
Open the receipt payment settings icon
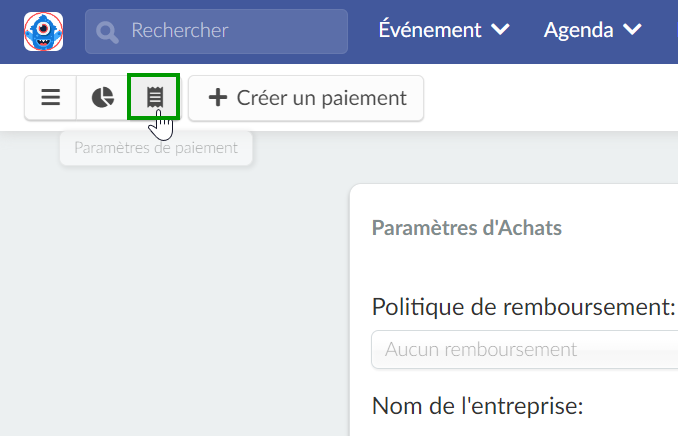pos(154,97)
